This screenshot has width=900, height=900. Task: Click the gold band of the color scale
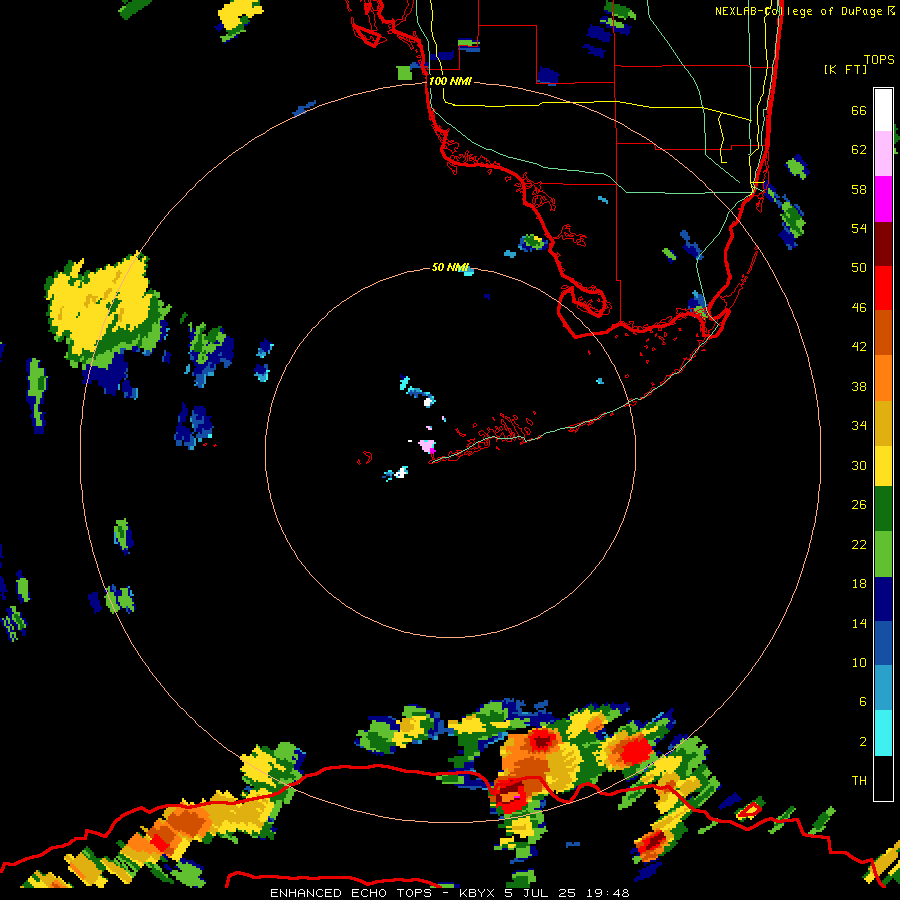(883, 423)
